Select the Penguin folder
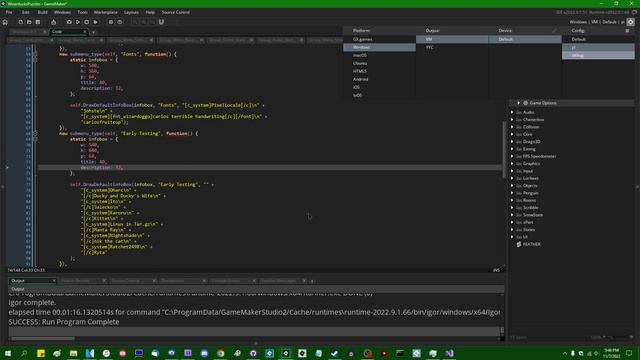The width and height of the screenshot is (640, 360). (x=531, y=193)
